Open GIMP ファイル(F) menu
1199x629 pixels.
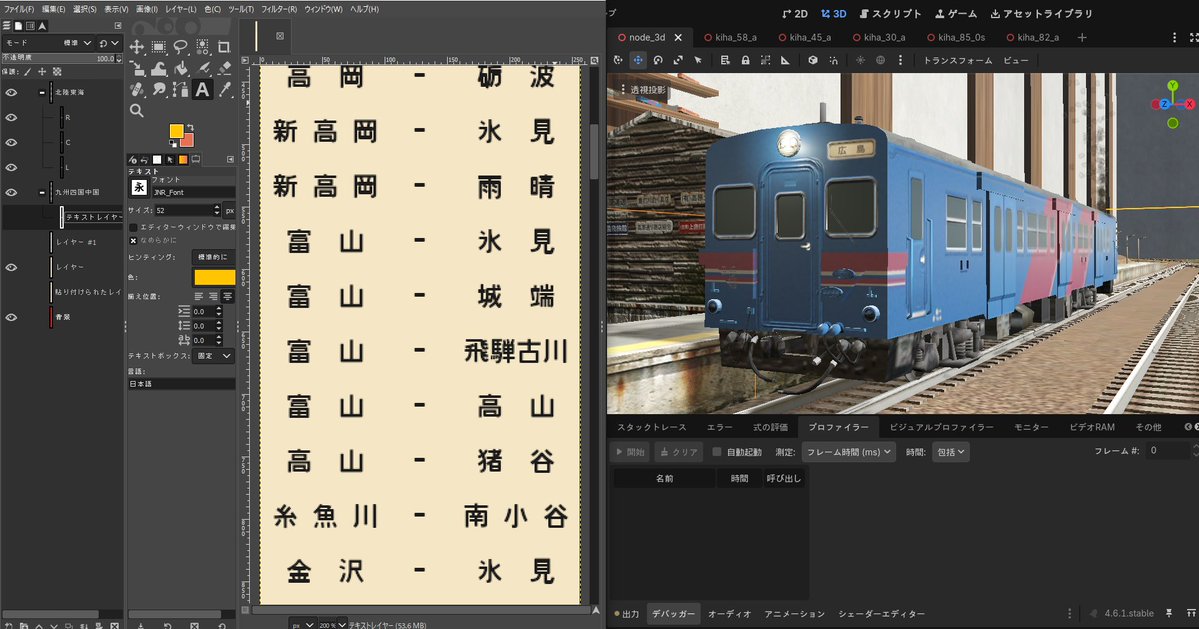(x=19, y=9)
